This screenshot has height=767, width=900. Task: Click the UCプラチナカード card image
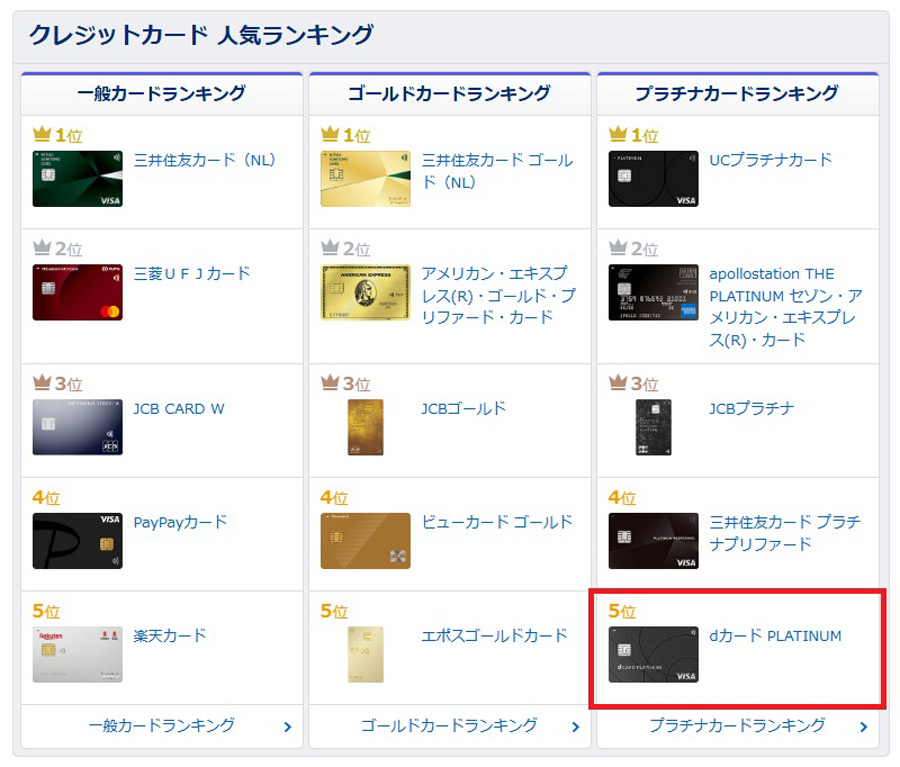tap(654, 179)
